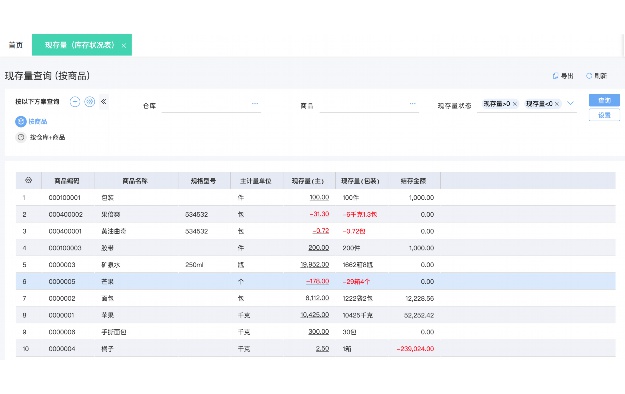
Task: Open the 商品 picker with its ellipsis icon
Action: (413, 104)
